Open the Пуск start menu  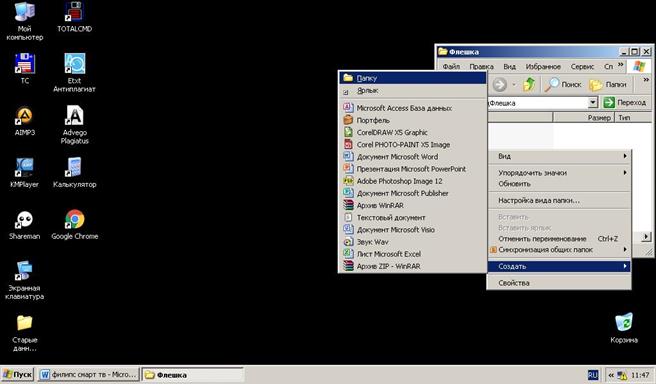coord(18,374)
